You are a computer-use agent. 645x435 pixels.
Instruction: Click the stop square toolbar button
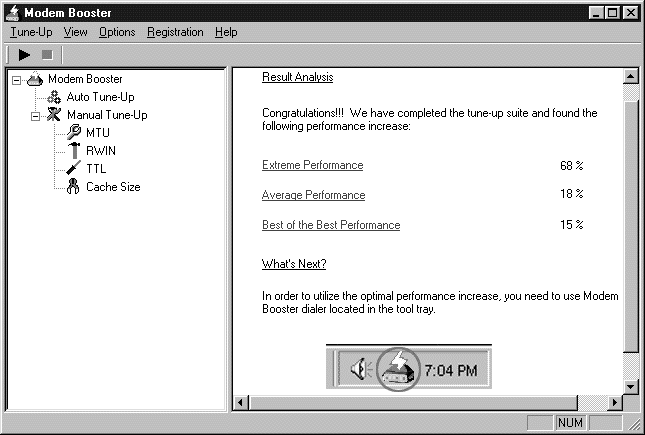pos(47,55)
